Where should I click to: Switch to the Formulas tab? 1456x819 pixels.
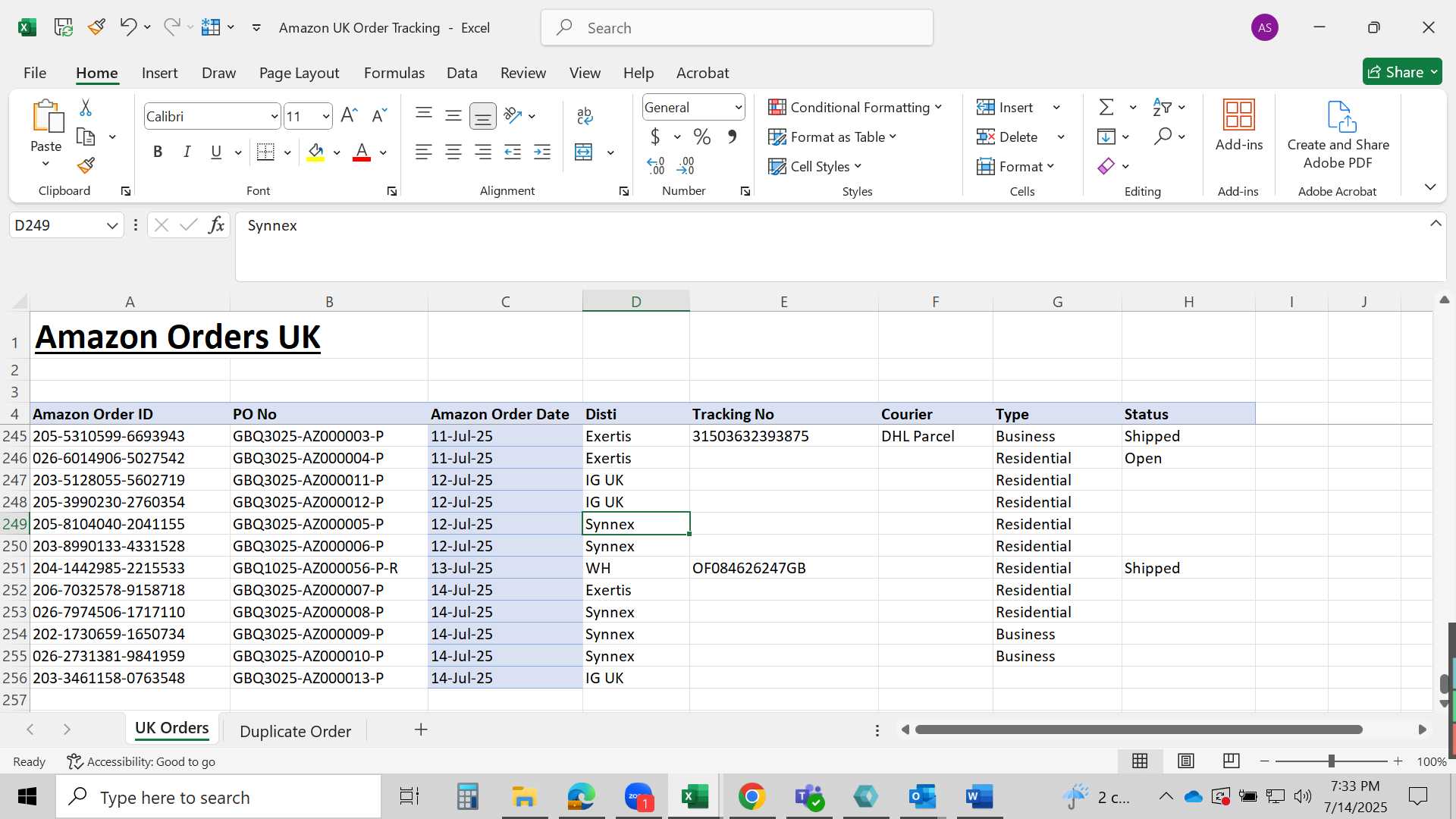(394, 73)
